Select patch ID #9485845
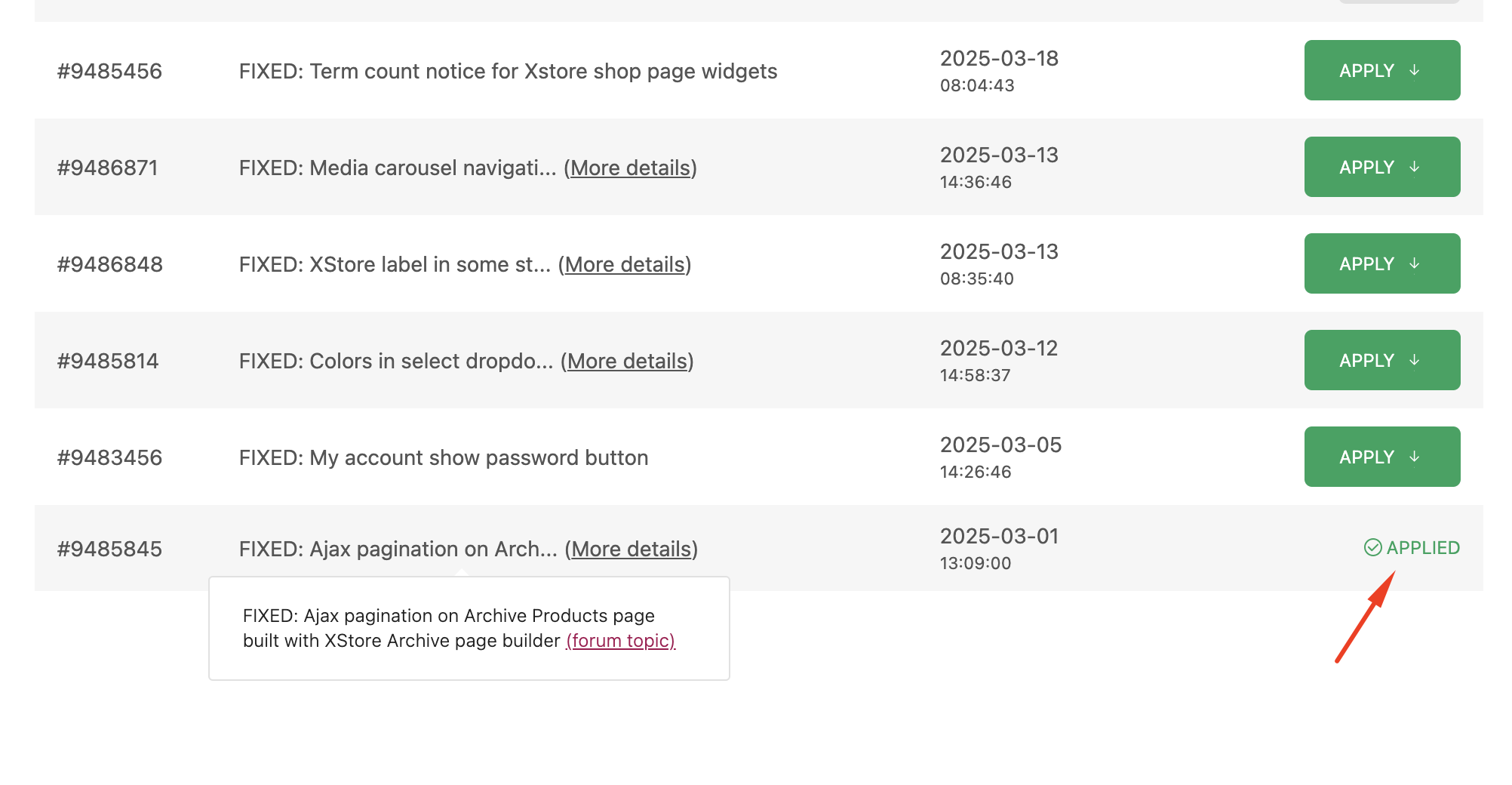Viewport: 1512px width, 785px height. tap(109, 549)
